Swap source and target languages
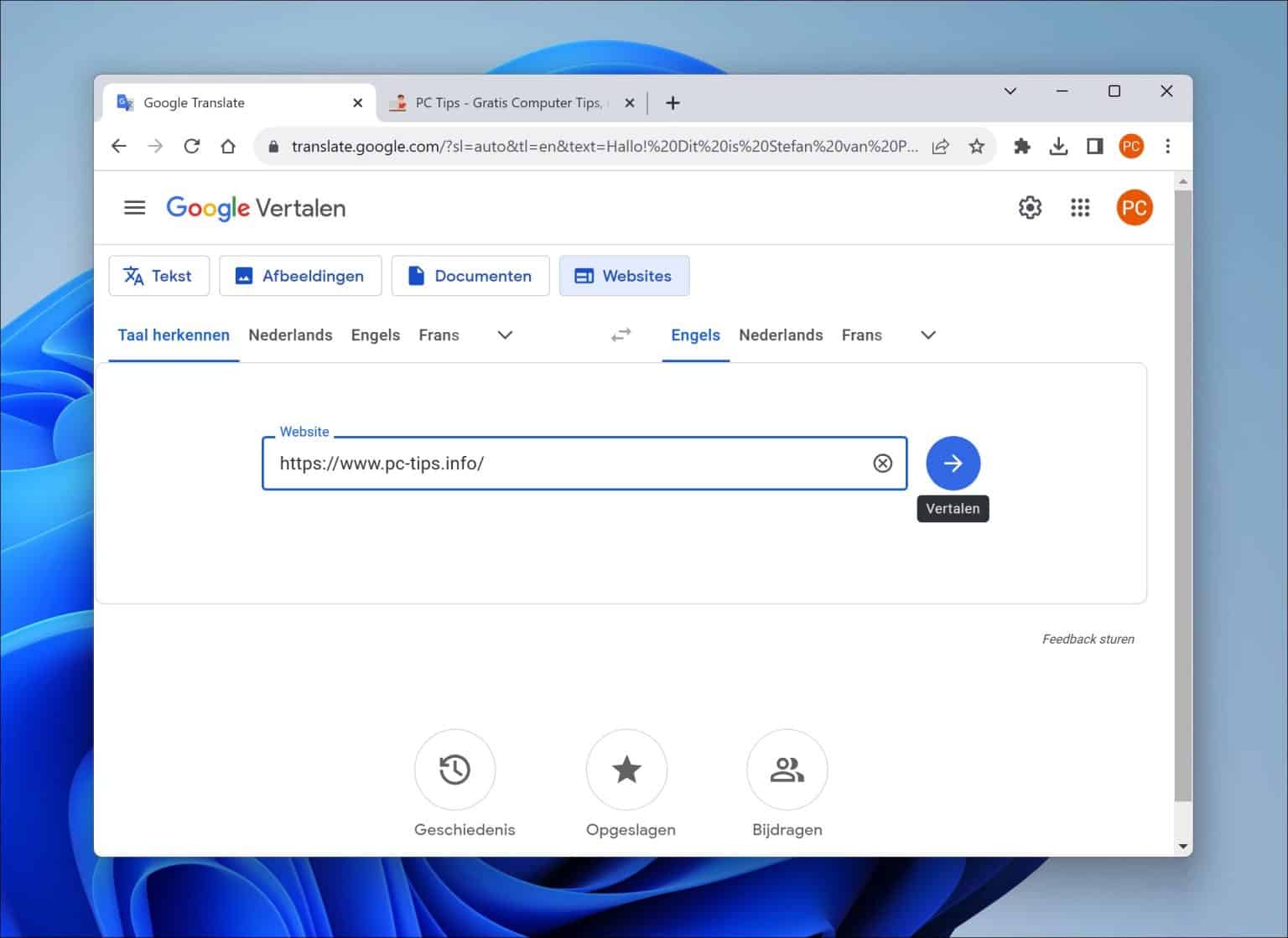The image size is (1288, 938). (621, 335)
